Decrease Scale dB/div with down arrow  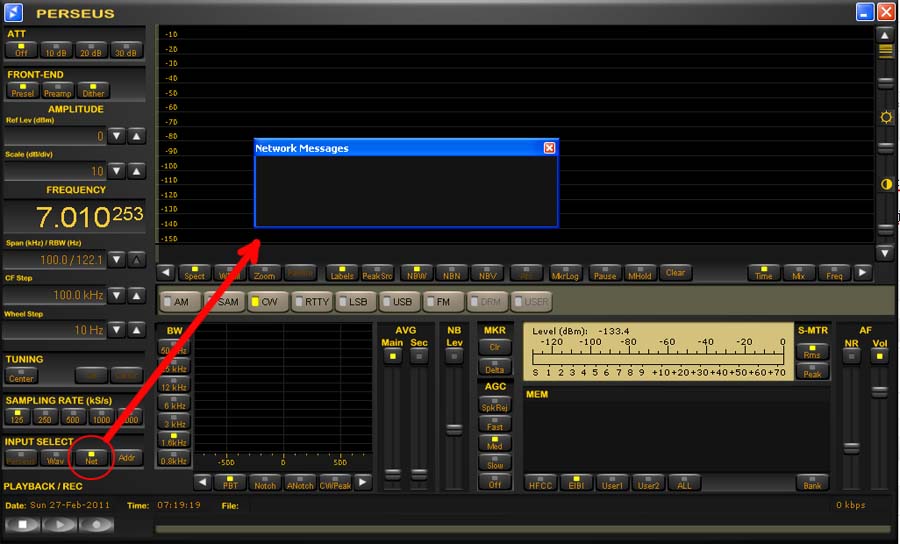coord(117,171)
